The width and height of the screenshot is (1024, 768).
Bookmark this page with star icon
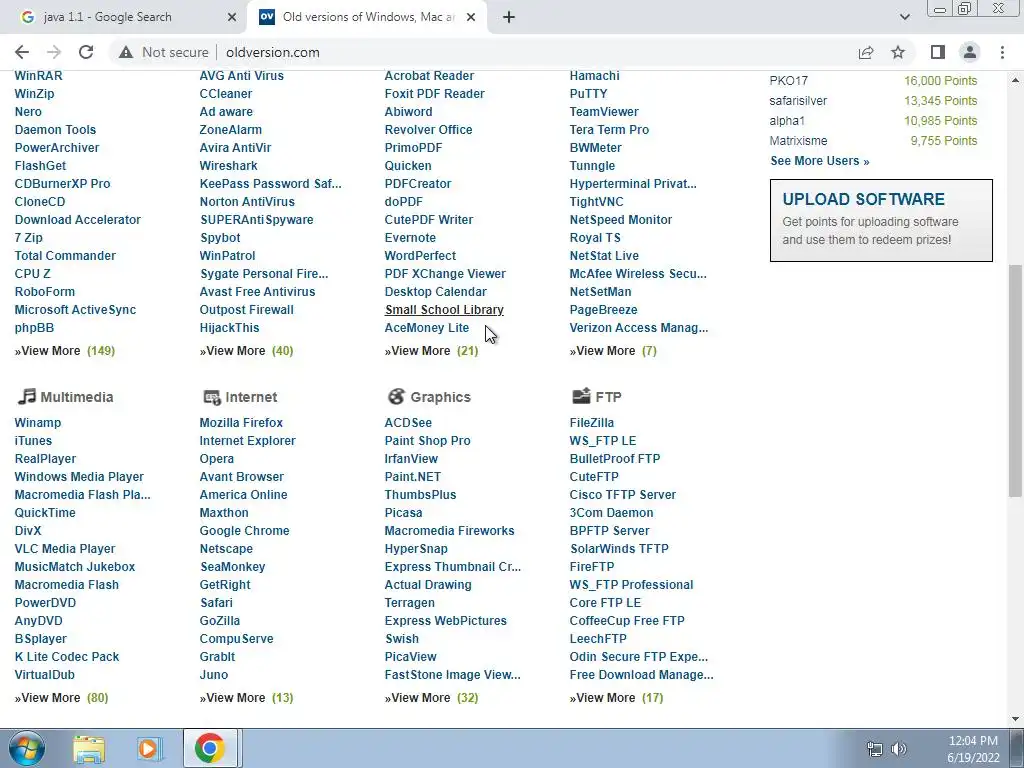898,52
